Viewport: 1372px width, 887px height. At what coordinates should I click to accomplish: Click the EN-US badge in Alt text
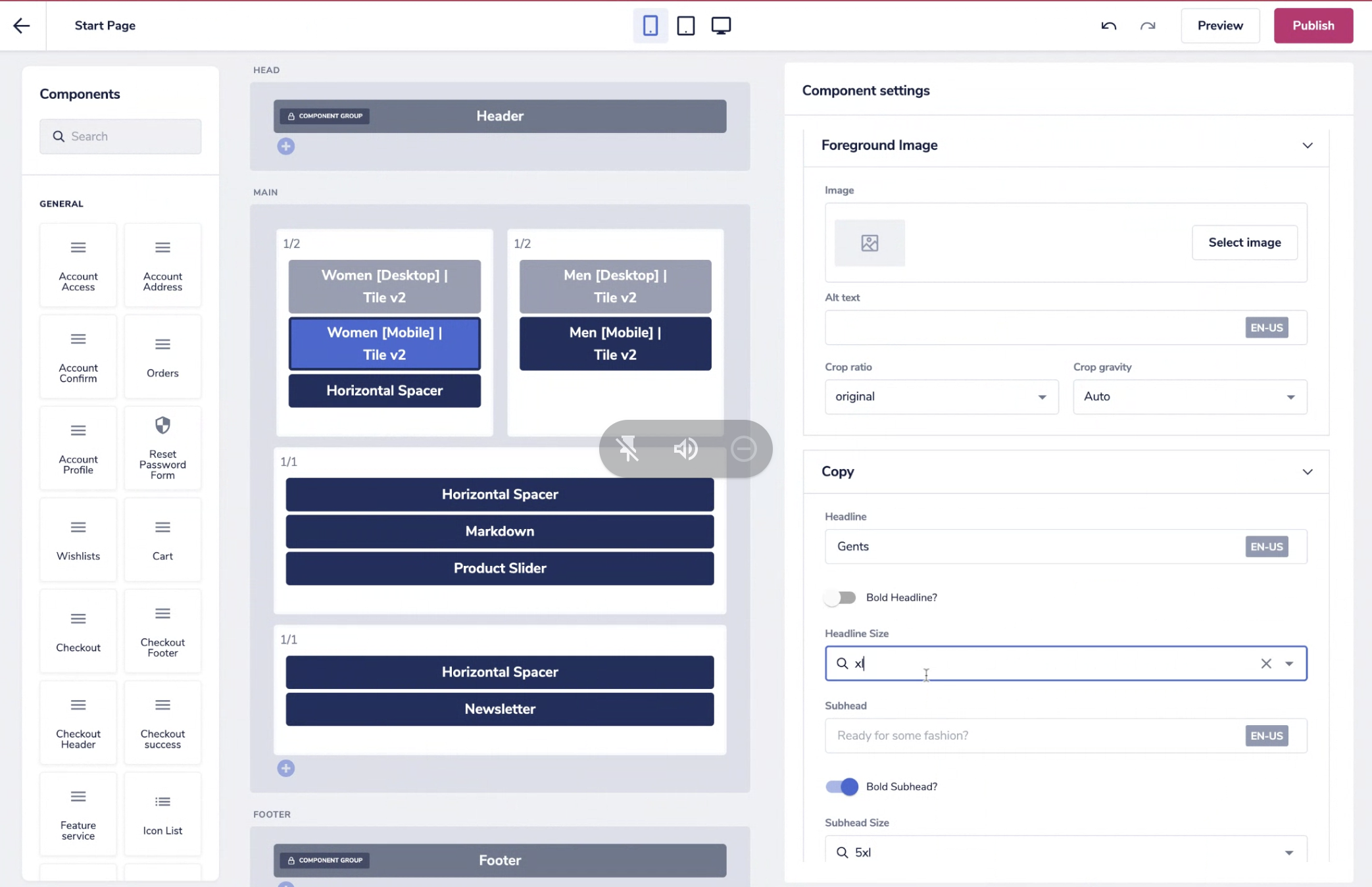[x=1266, y=328]
